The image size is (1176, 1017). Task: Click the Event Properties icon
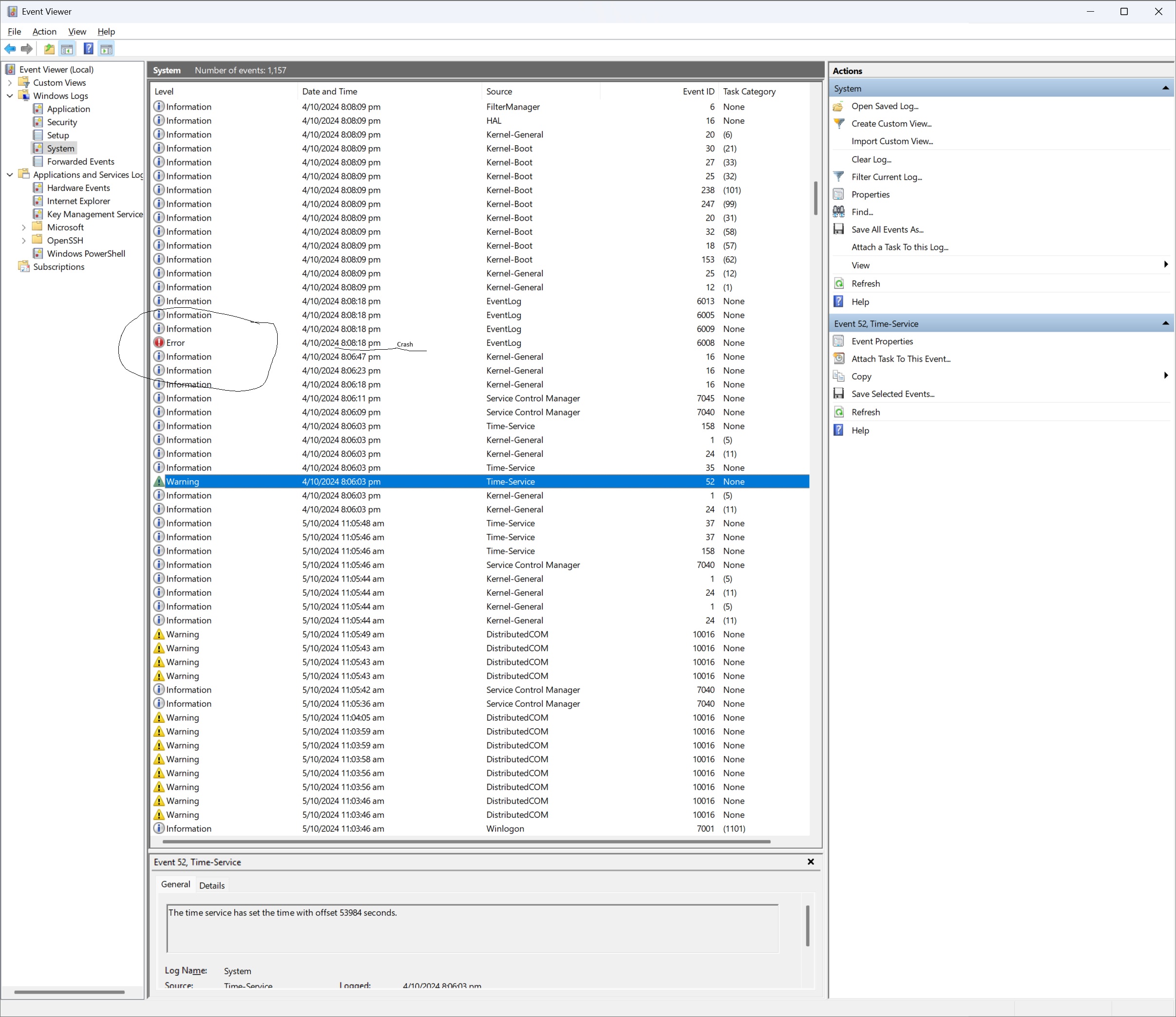(x=838, y=341)
